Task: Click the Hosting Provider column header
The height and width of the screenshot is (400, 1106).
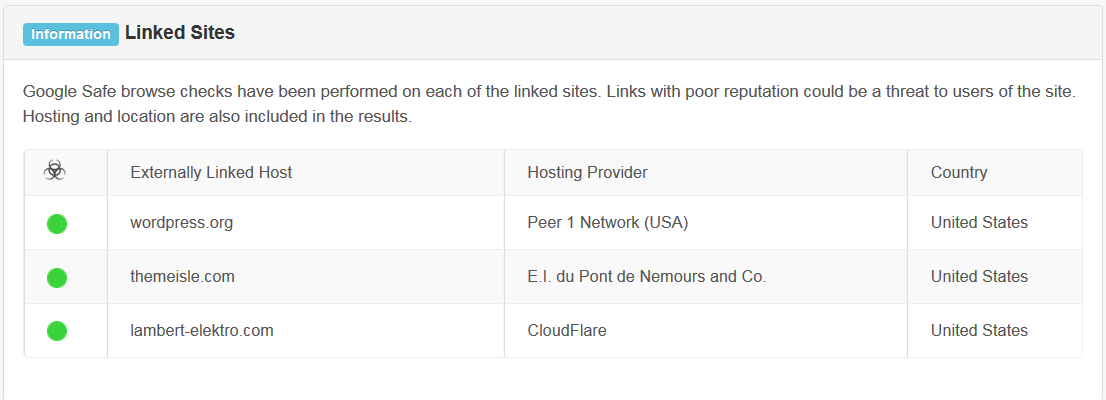Action: click(x=587, y=173)
